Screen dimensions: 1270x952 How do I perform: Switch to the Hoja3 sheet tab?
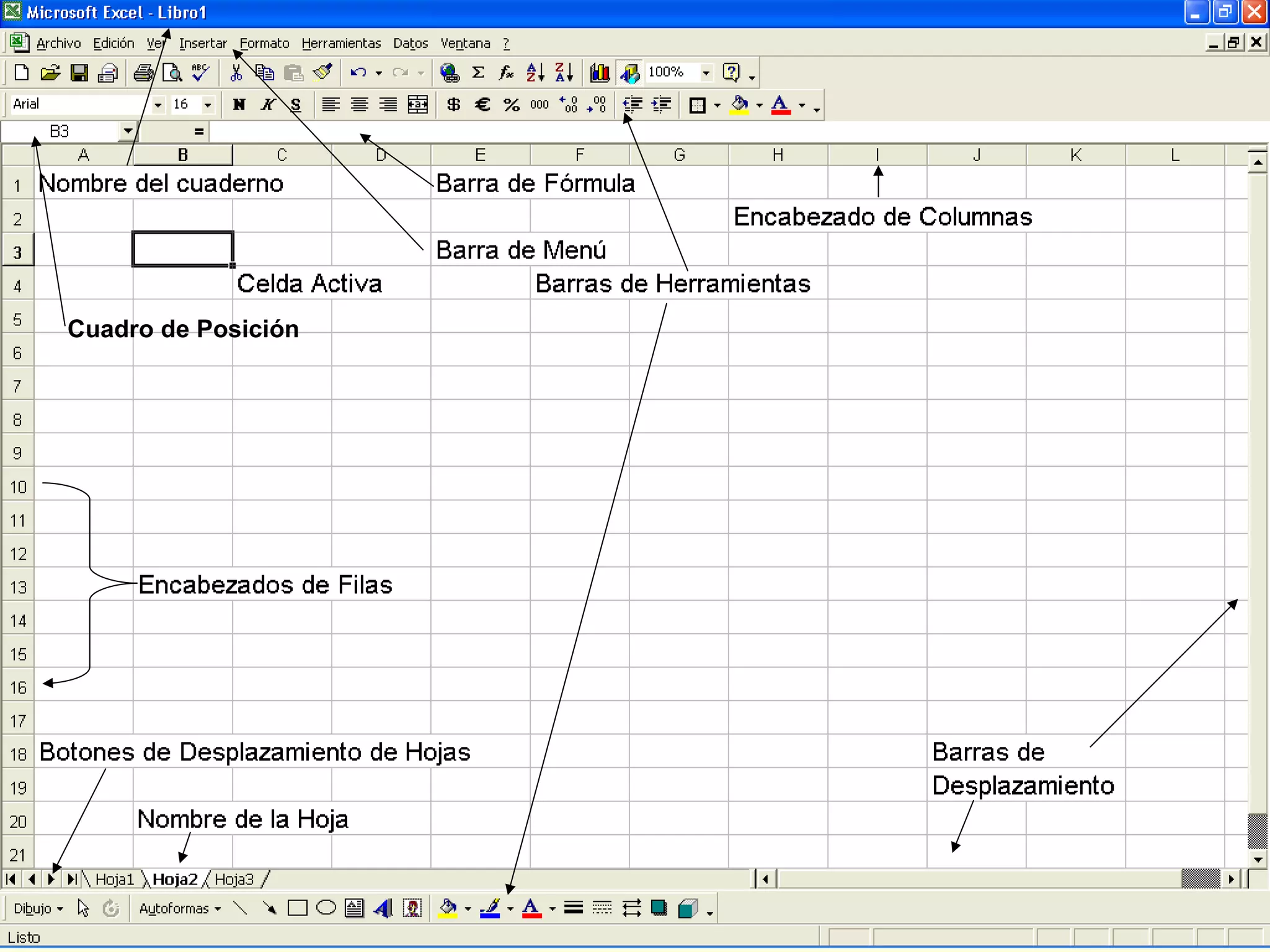[x=234, y=879]
